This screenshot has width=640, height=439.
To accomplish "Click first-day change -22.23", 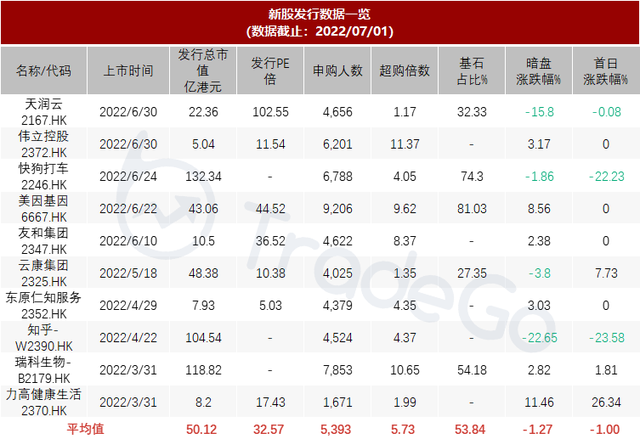I will [607, 176].
